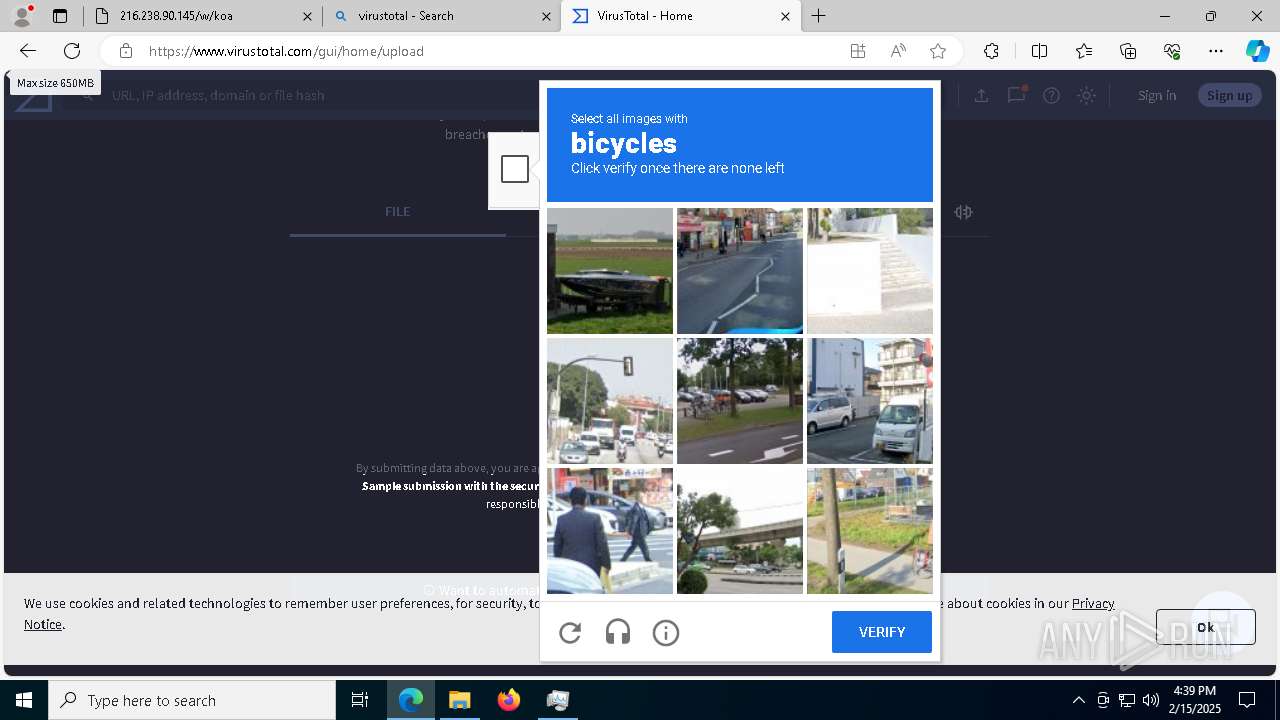Image resolution: width=1280 pixels, height=720 pixels.
Task: Select the captcha tile with white stairs
Action: tap(870, 271)
